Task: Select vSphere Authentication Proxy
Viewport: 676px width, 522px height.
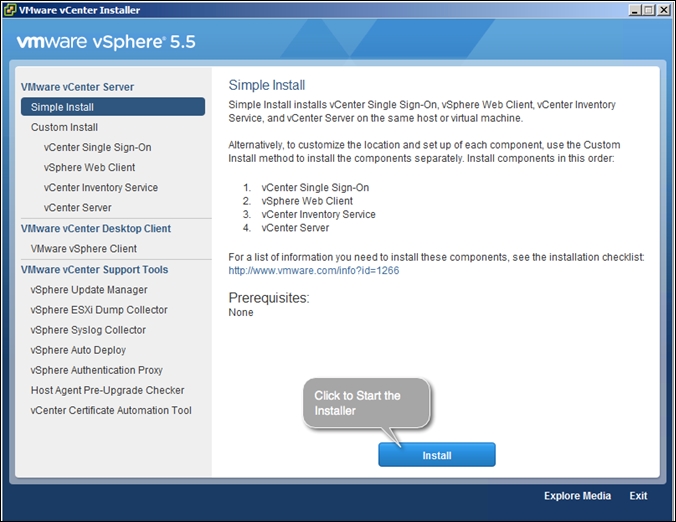Action: [x=97, y=370]
